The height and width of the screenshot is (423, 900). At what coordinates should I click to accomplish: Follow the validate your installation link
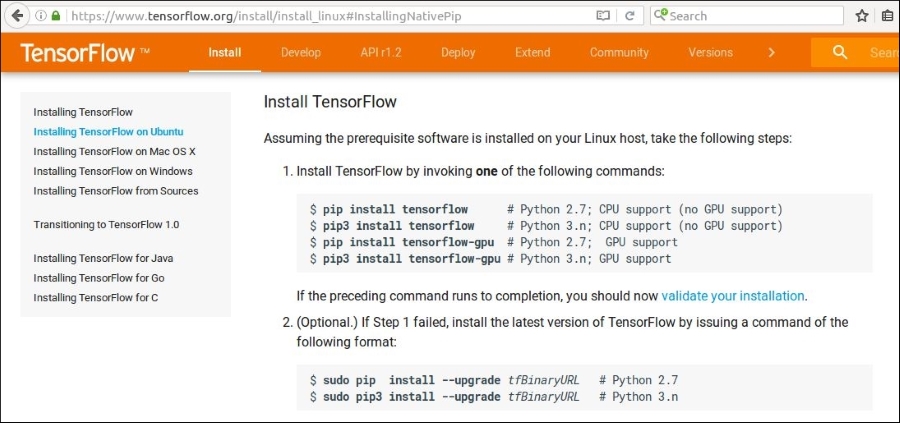732,296
